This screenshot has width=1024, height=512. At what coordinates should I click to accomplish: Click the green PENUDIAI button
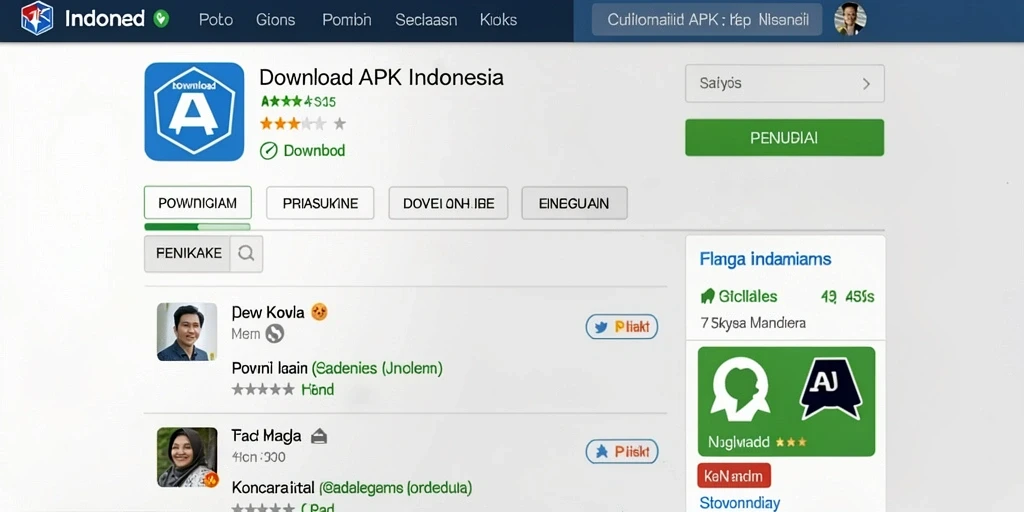tap(784, 138)
